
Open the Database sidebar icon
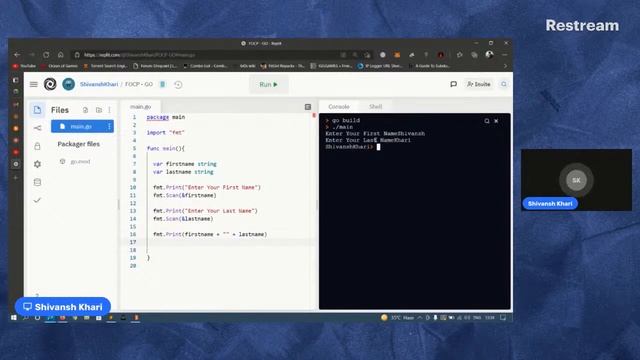click(x=37, y=182)
